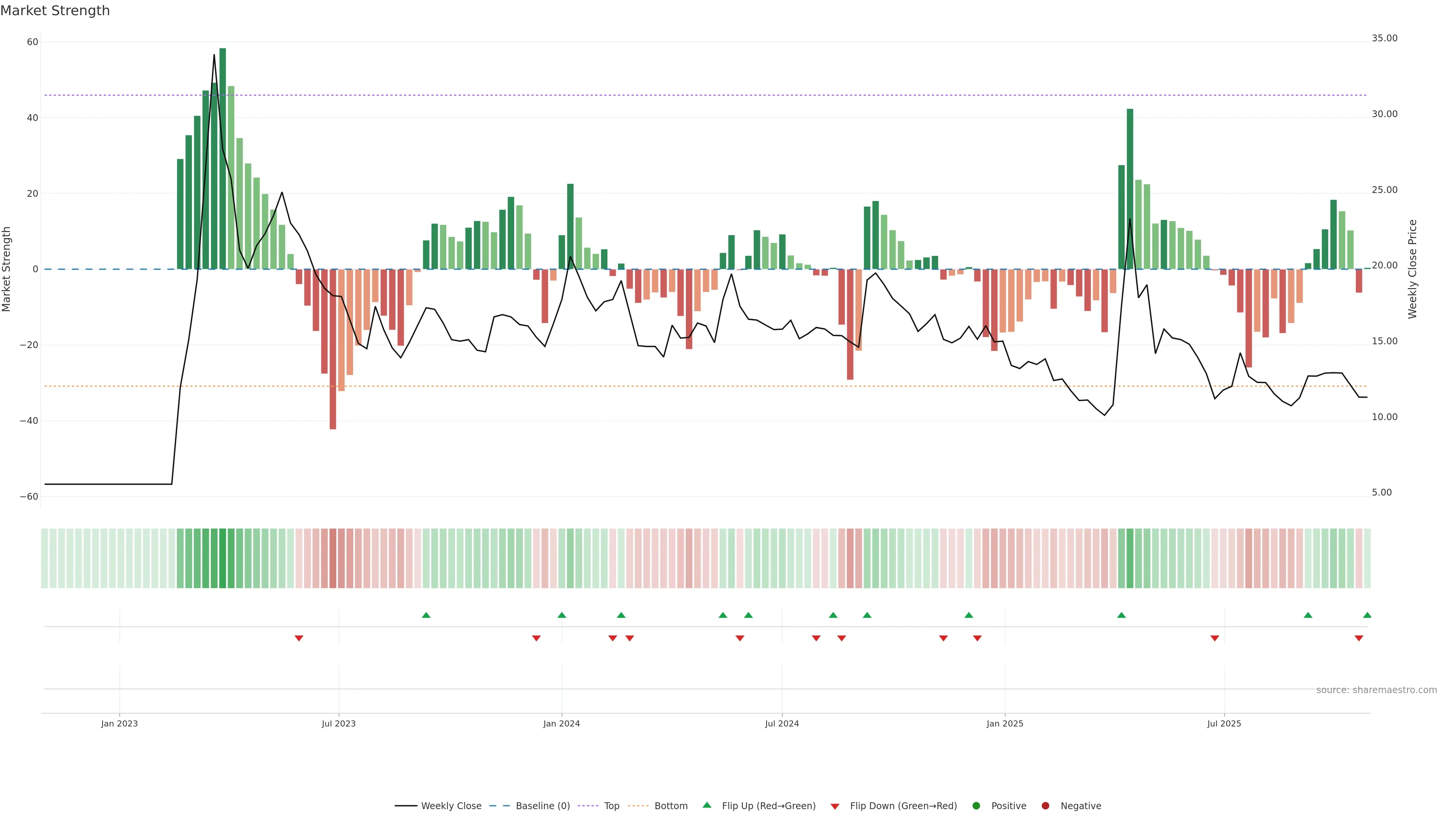This screenshot has height=819, width=1456.
Task: Click the red Negative legend circle
Action: [1045, 806]
